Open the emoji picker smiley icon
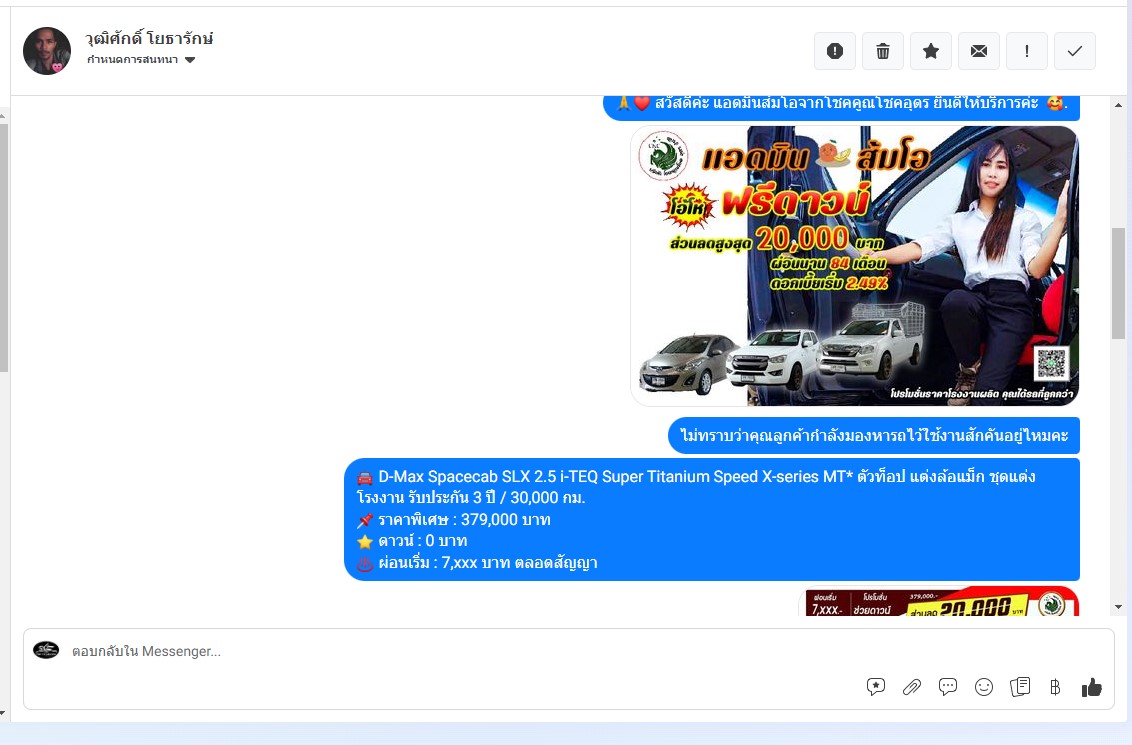This screenshot has width=1132, height=745. 984,687
